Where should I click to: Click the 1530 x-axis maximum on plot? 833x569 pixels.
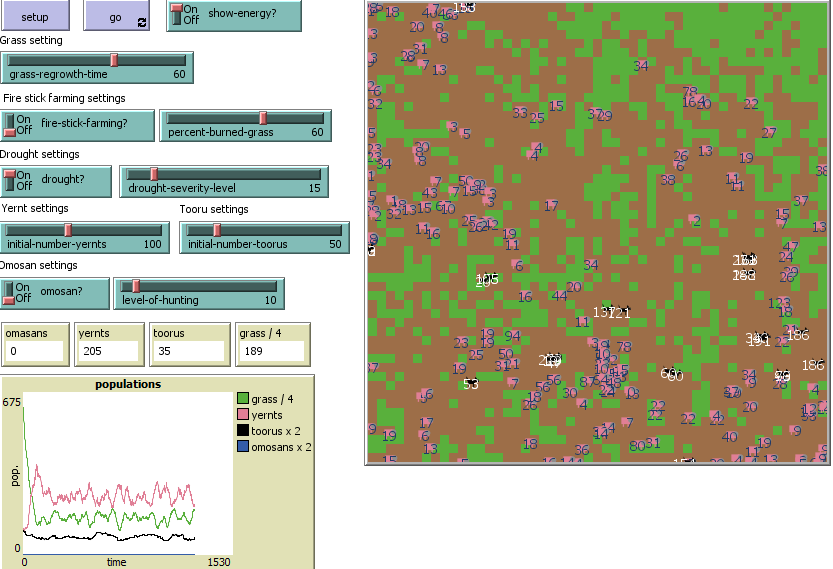219,562
